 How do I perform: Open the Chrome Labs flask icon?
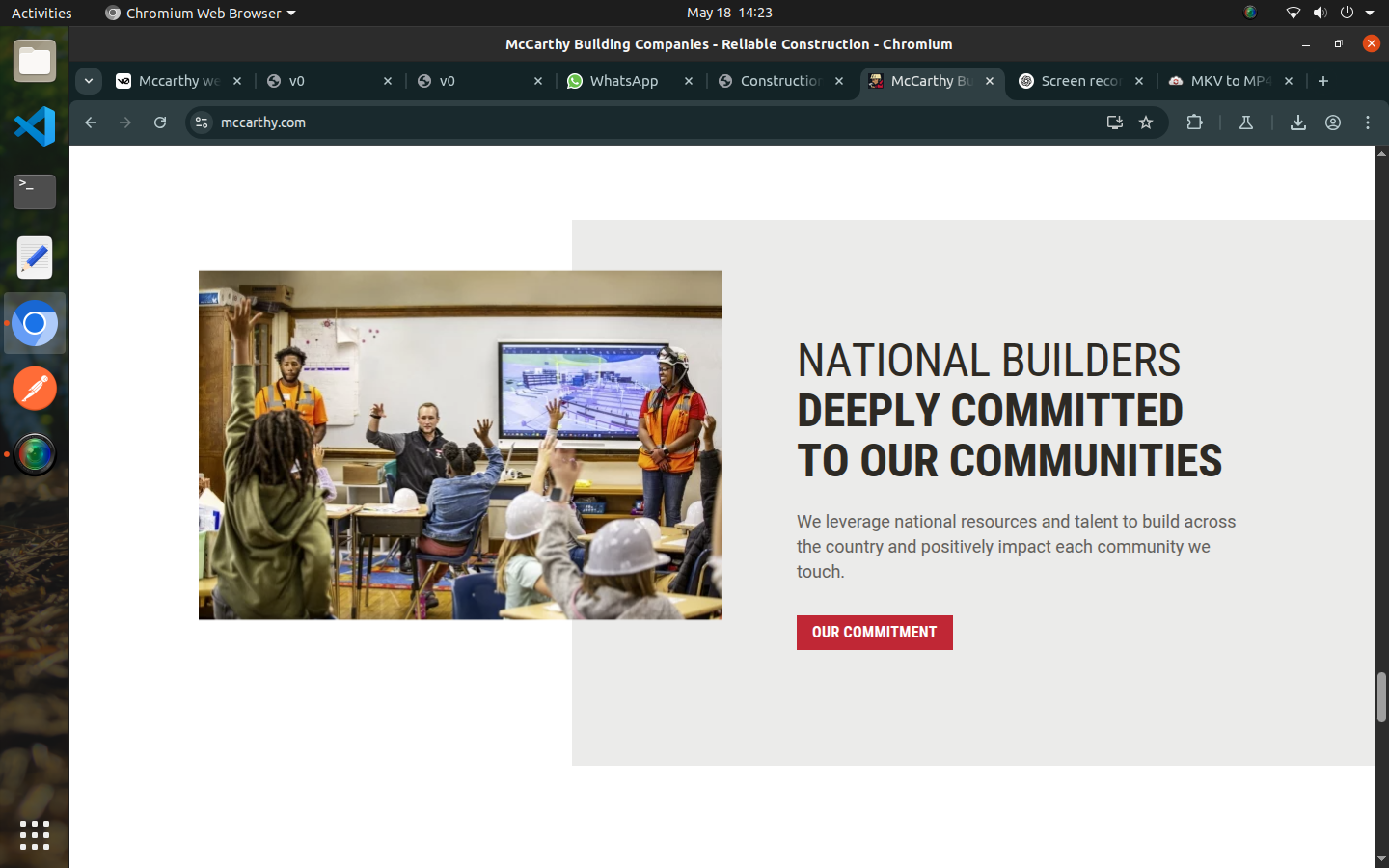point(1246,122)
